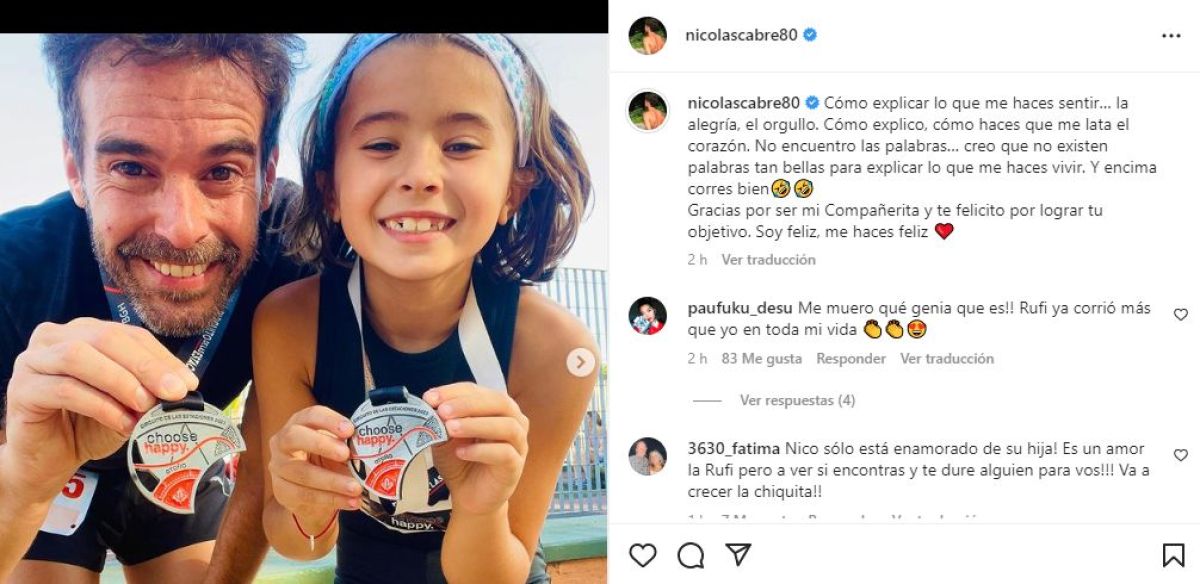Advance to the next photo with the arrow
Viewport: 1200px width, 584px height.
581,362
